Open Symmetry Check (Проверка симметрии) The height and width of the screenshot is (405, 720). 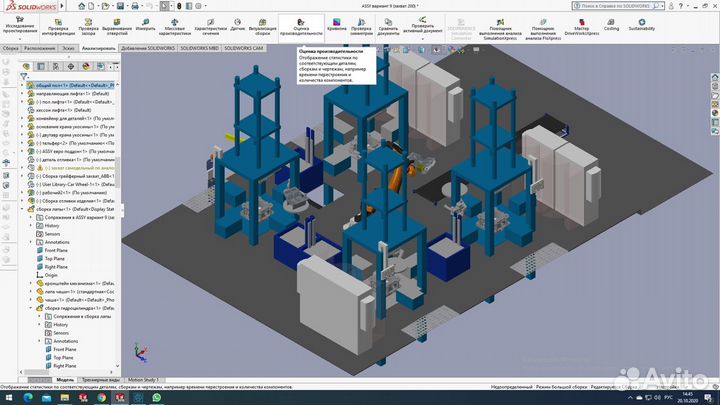[361, 28]
